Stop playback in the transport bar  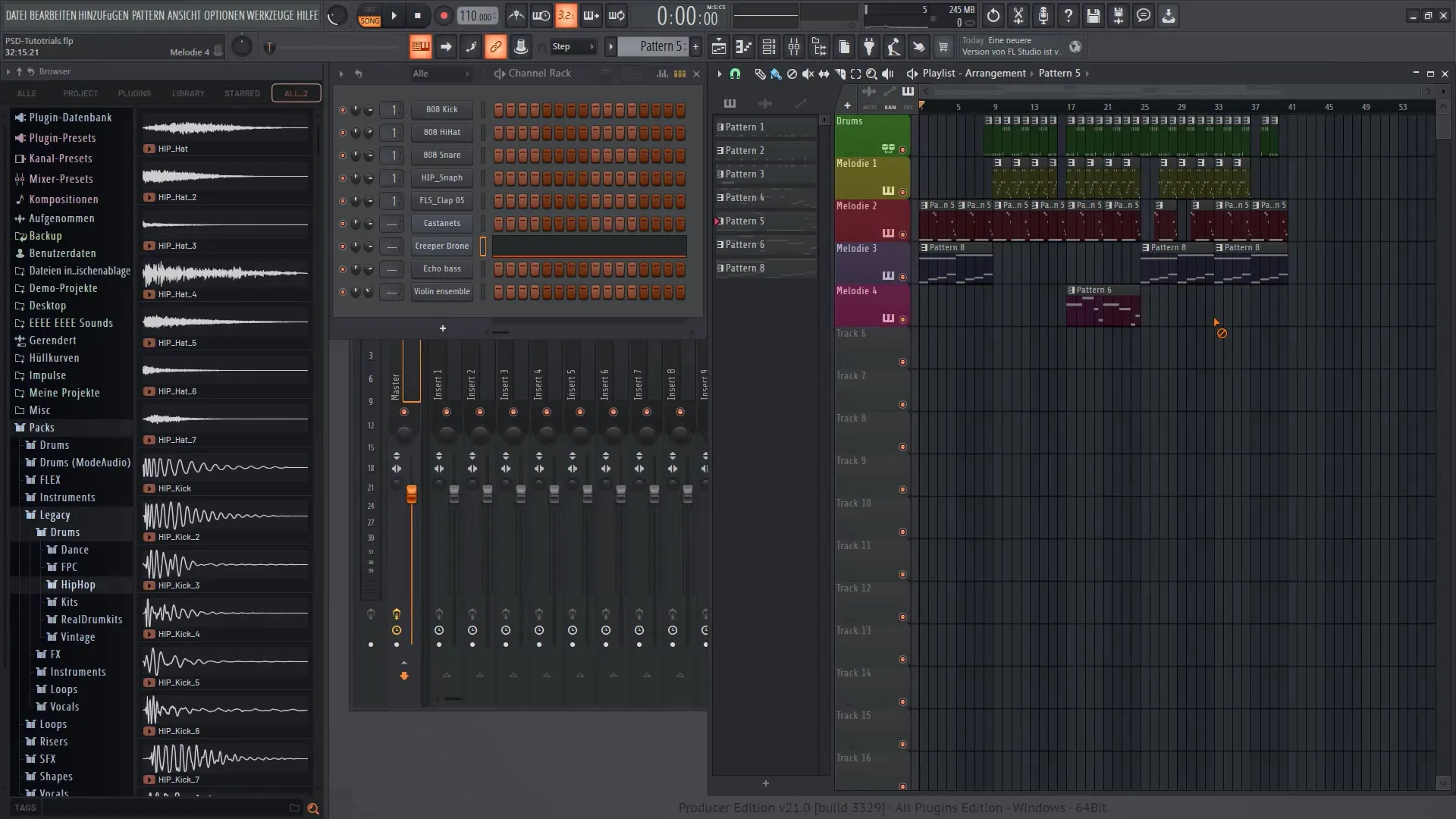417,15
